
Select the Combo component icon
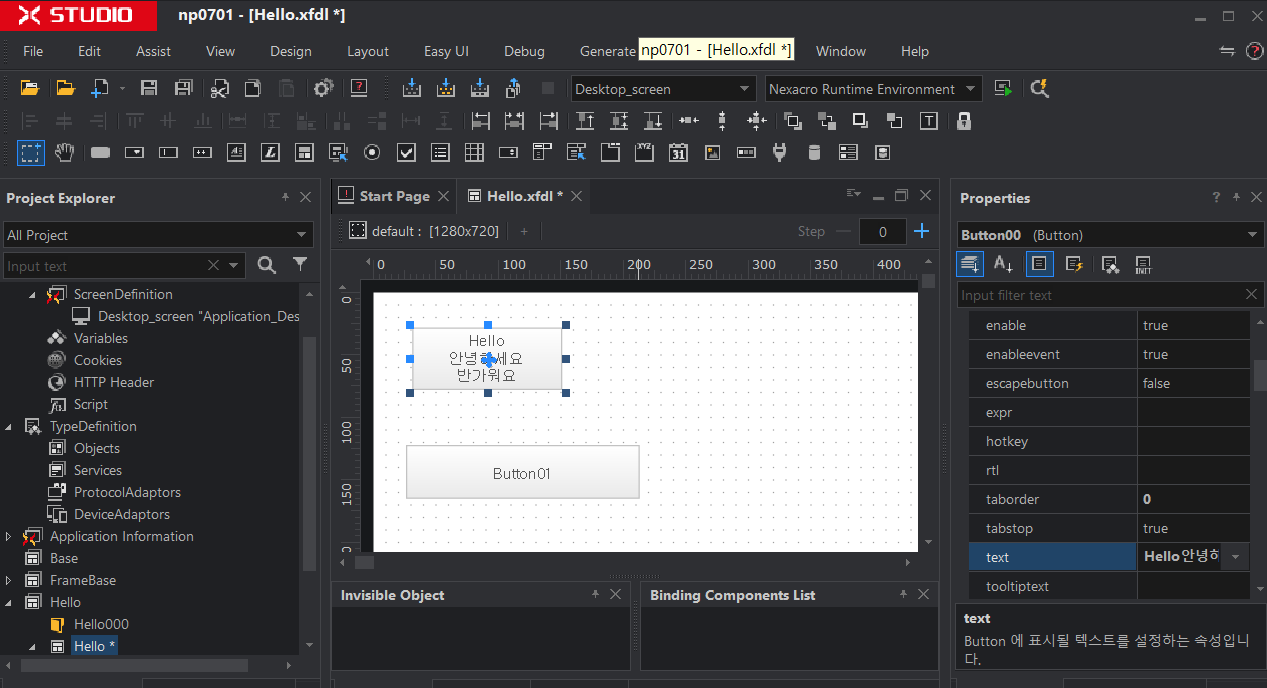click(x=134, y=153)
